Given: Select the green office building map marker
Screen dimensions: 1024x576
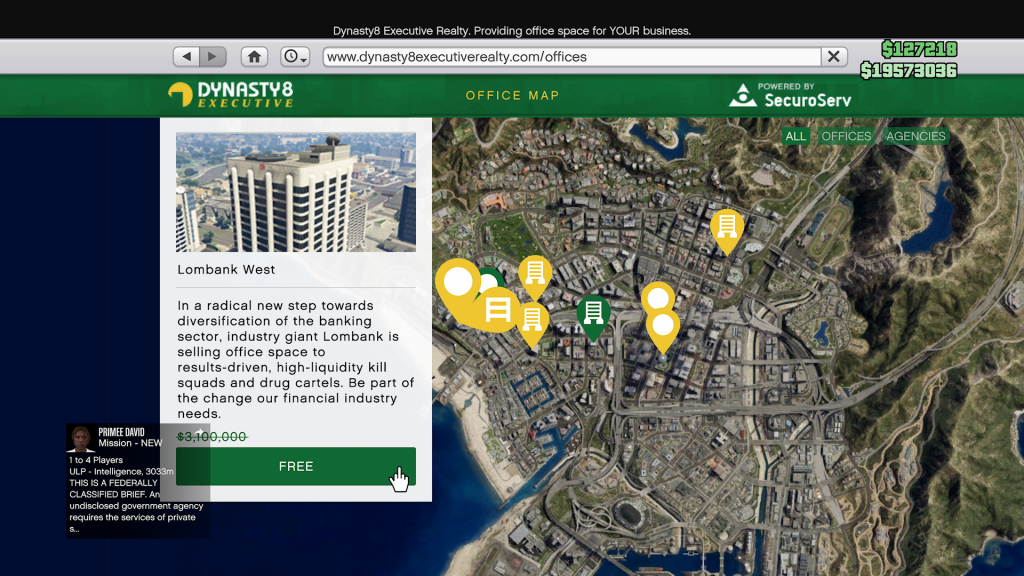Looking at the screenshot, I should (593, 314).
